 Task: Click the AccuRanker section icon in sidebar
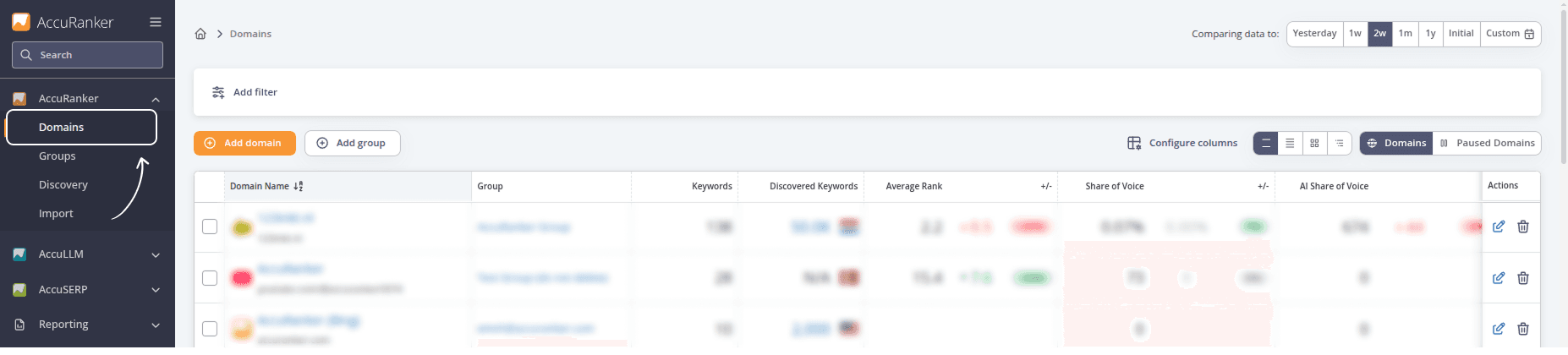[19, 99]
